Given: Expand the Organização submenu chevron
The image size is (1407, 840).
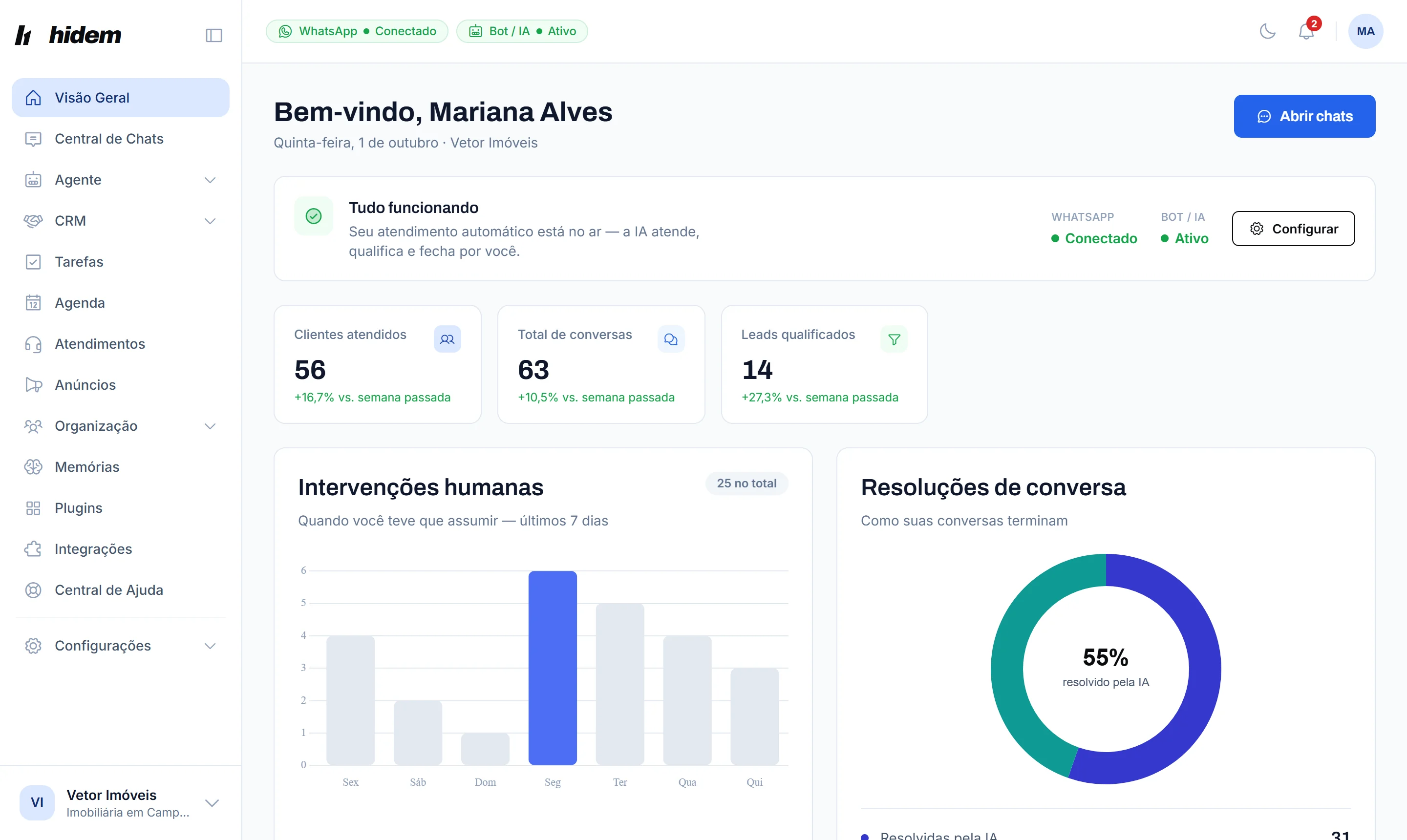Looking at the screenshot, I should pos(210,426).
